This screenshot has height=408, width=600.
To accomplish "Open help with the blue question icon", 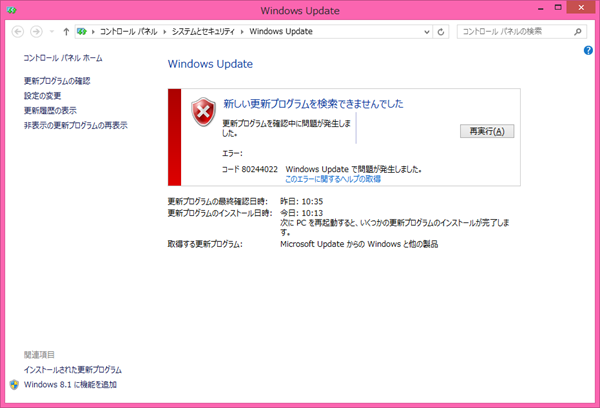I will [589, 50].
